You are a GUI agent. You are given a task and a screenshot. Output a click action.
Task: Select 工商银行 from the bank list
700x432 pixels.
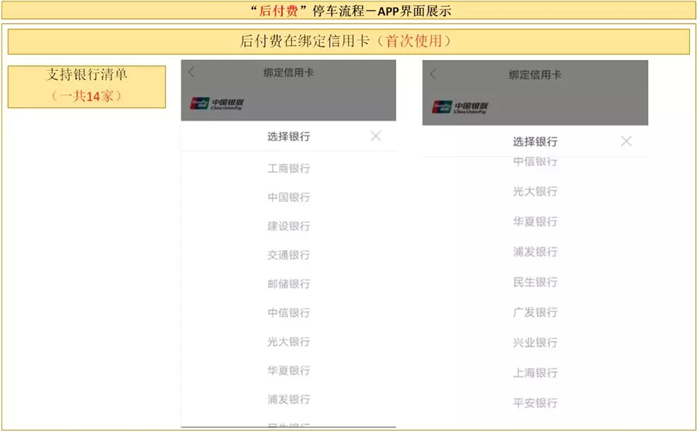pyautogui.click(x=288, y=168)
